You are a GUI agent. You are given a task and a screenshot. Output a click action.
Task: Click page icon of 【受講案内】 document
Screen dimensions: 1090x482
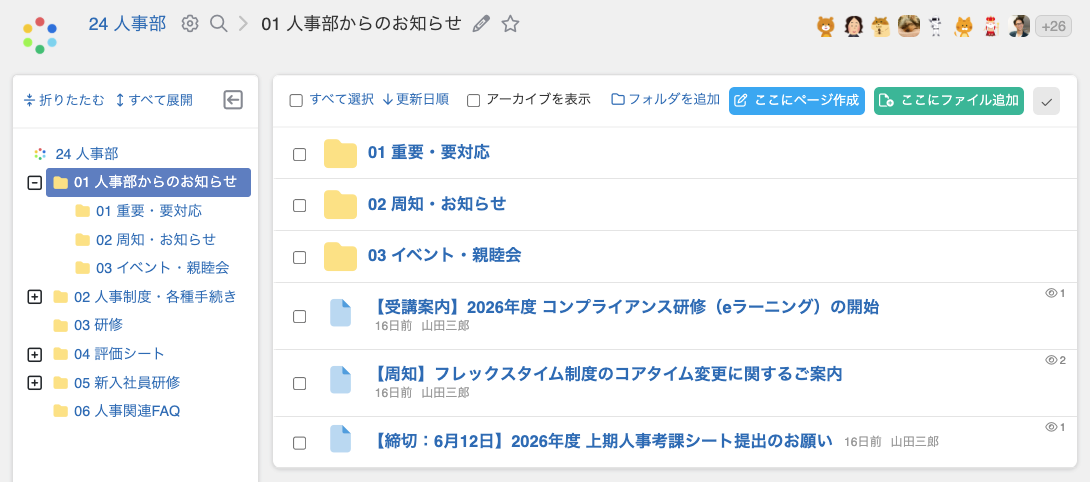pos(341,313)
